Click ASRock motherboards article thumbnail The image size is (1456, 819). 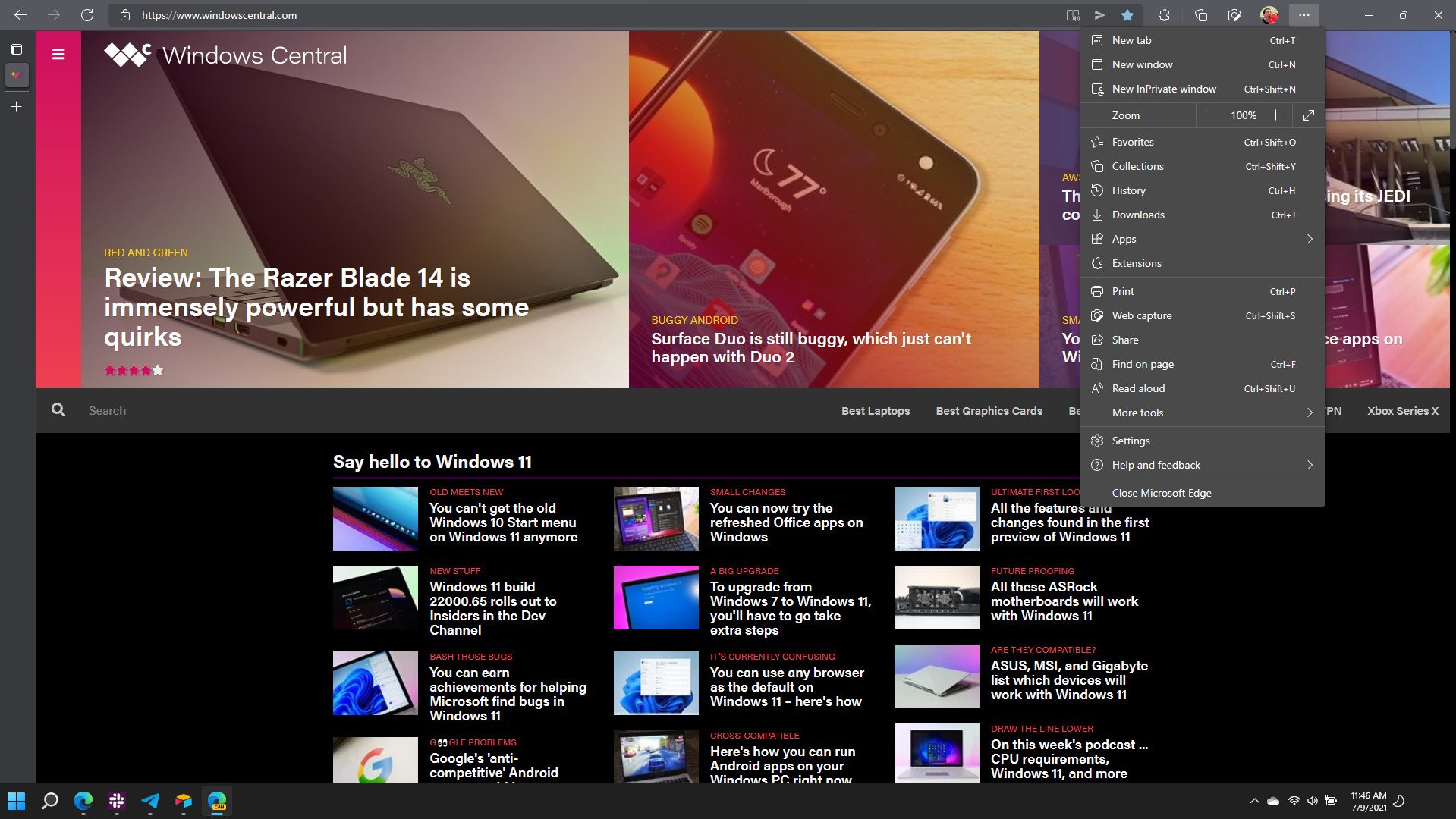pos(936,598)
